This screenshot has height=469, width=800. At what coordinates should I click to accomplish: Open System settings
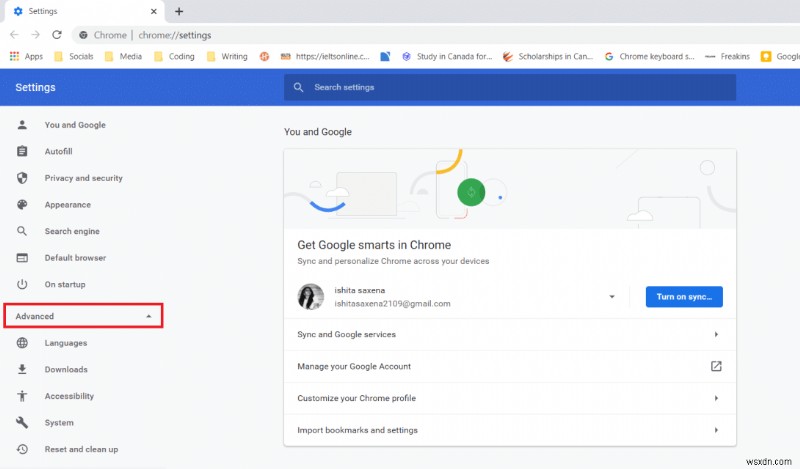pyautogui.click(x=59, y=422)
